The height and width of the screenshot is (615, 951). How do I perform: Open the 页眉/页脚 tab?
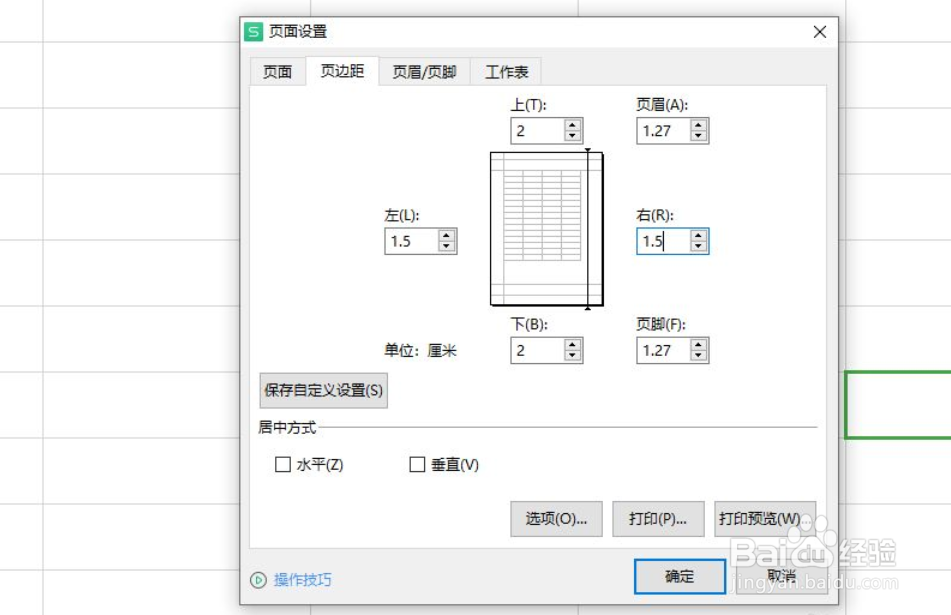[x=424, y=72]
